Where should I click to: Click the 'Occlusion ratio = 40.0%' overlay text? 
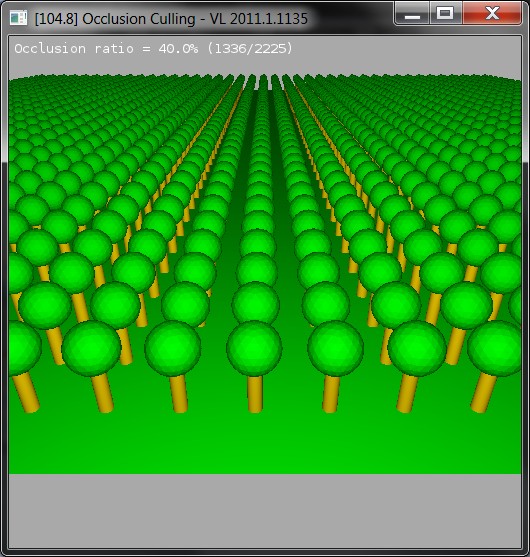[106, 49]
